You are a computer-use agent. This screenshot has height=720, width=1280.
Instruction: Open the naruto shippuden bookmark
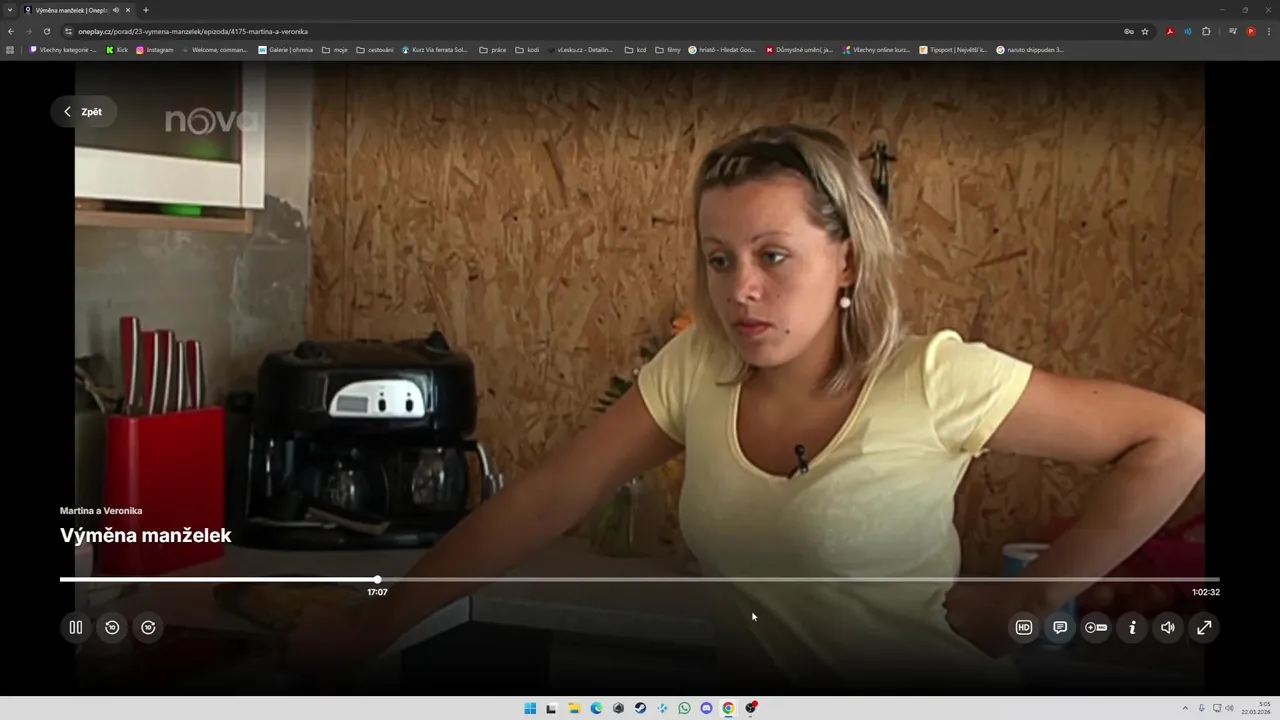coord(1030,49)
